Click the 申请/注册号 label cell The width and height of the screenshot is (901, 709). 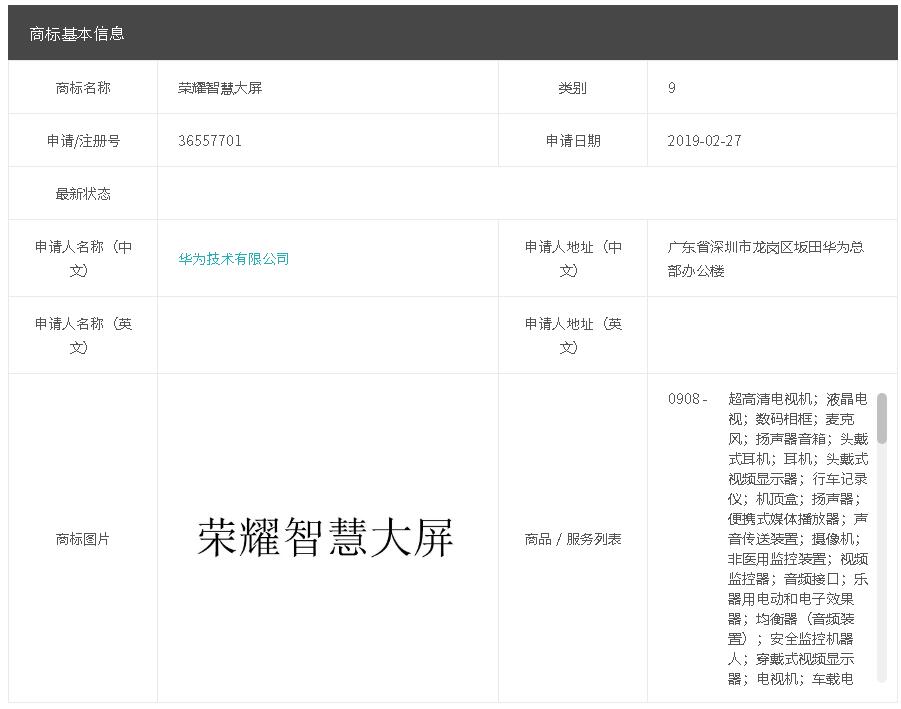point(83,141)
